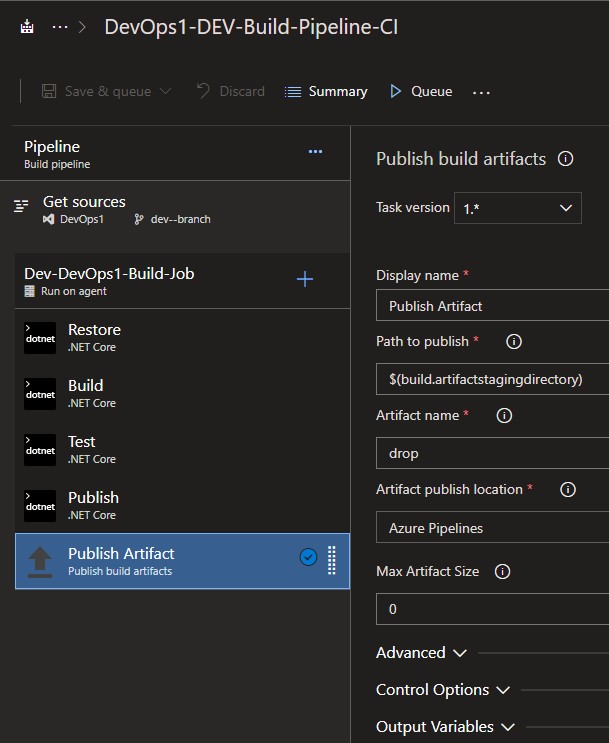
Task: Click drag handle on Publish Artifact task
Action: point(332,560)
